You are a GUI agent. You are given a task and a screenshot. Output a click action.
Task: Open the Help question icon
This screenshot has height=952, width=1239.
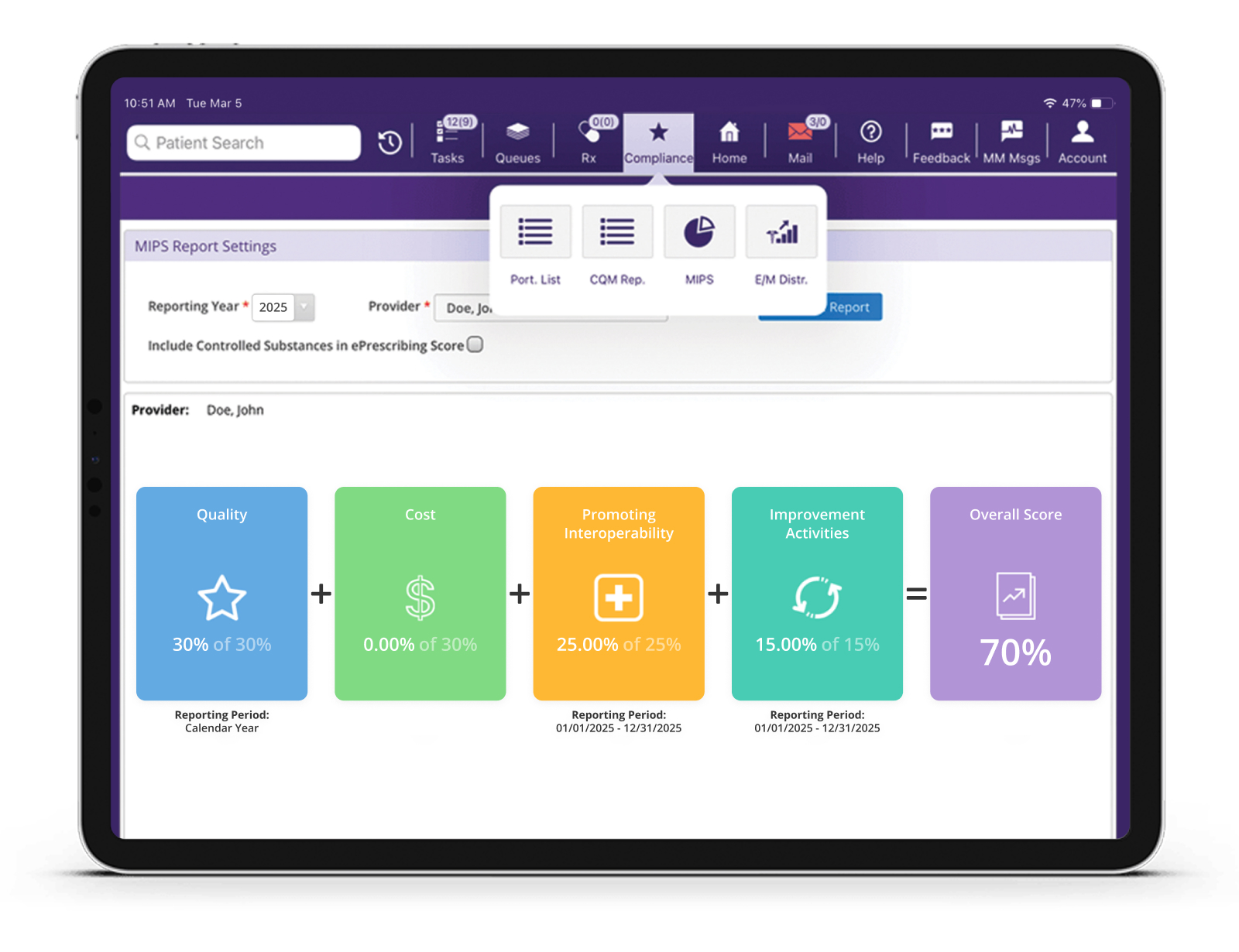pos(870,132)
